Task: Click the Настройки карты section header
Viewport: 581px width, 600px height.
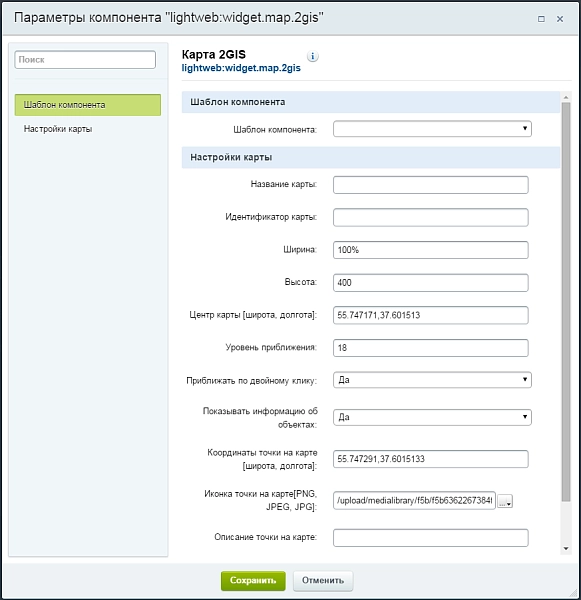Action: pyautogui.click(x=370, y=157)
